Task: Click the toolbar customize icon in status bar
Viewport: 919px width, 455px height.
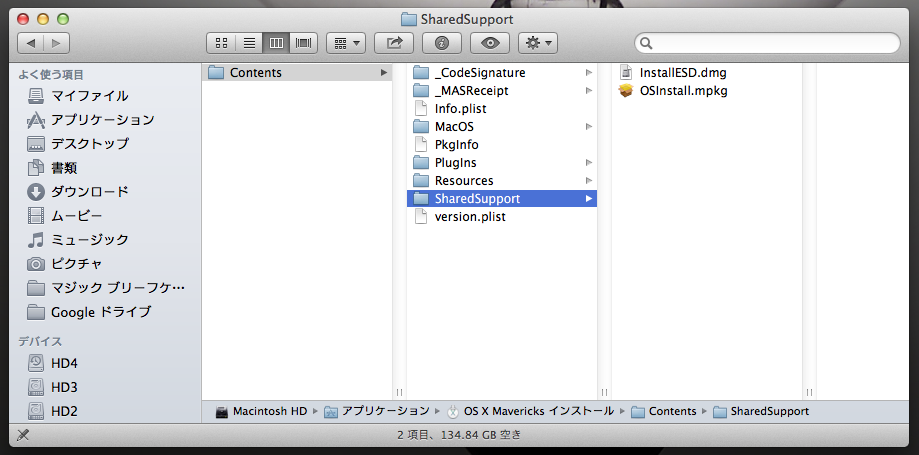Action: (23, 436)
